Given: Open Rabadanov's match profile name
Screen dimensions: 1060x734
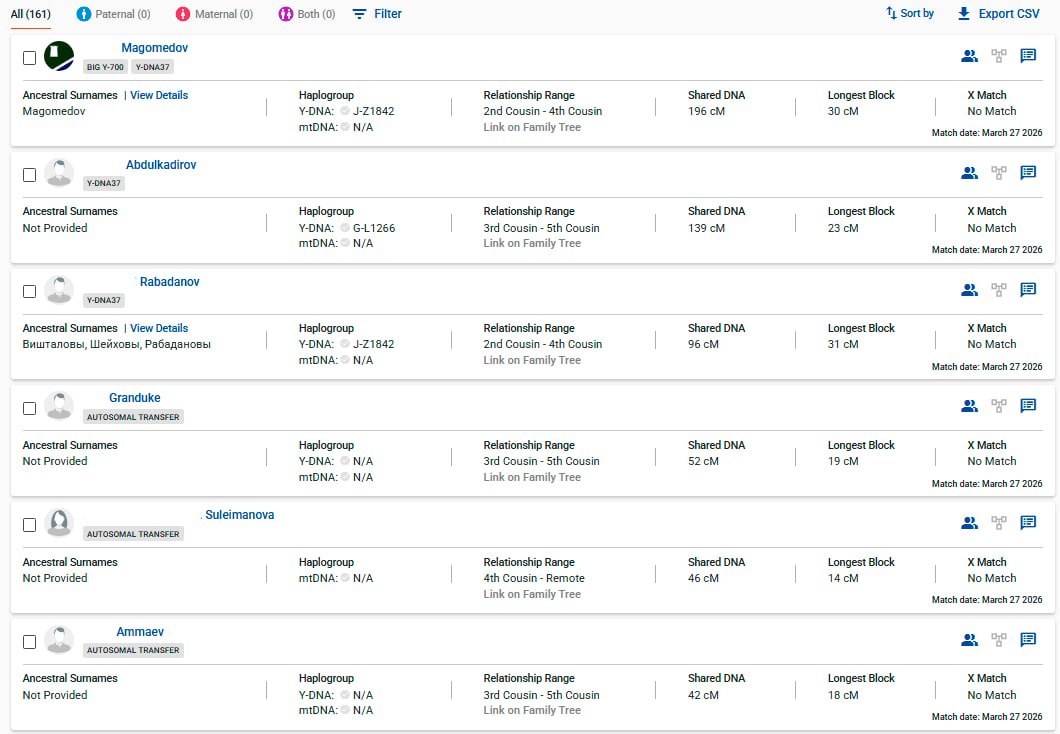Looking at the screenshot, I should pyautogui.click(x=170, y=282).
